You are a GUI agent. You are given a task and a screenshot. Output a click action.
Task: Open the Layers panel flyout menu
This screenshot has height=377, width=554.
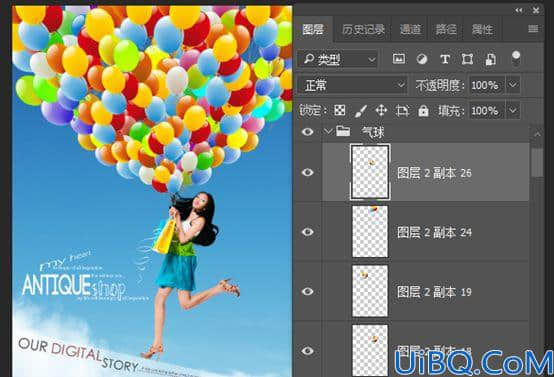point(533,29)
